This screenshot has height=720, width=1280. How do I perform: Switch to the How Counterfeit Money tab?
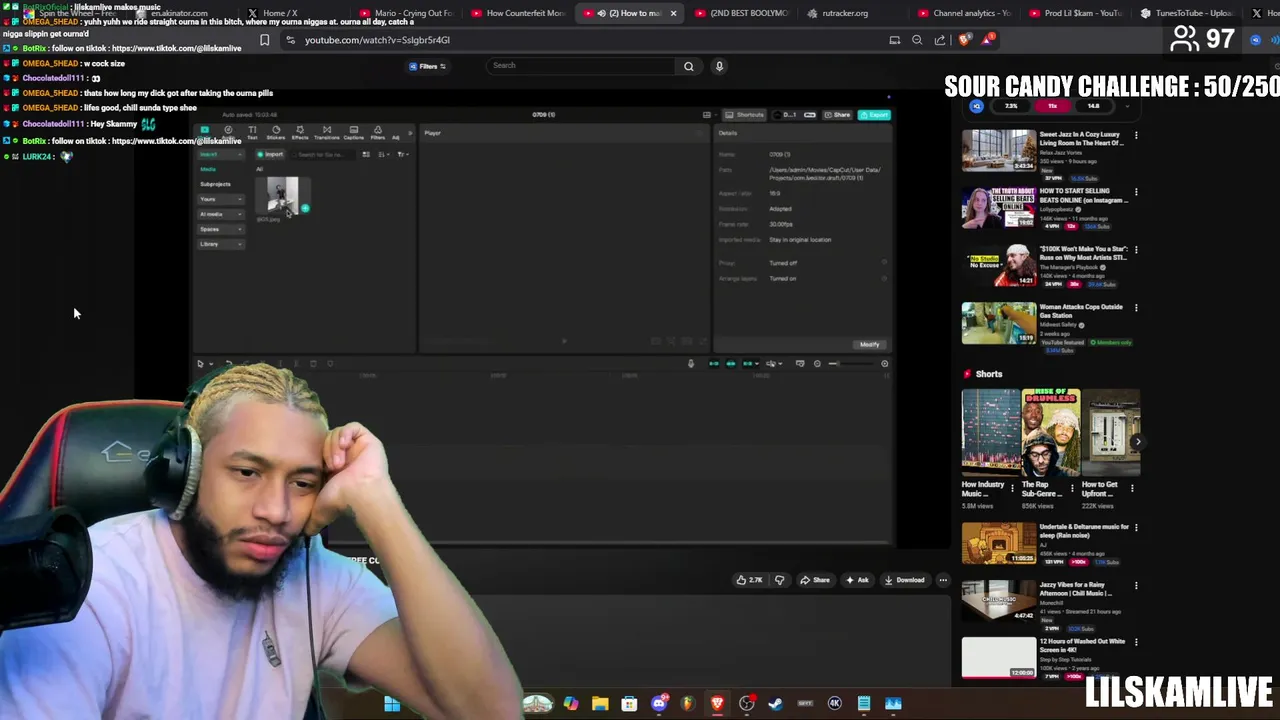524,13
